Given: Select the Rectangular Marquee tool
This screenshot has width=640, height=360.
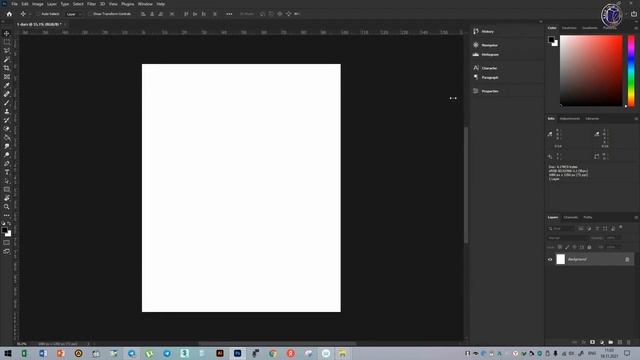Looking at the screenshot, I should coord(7,42).
